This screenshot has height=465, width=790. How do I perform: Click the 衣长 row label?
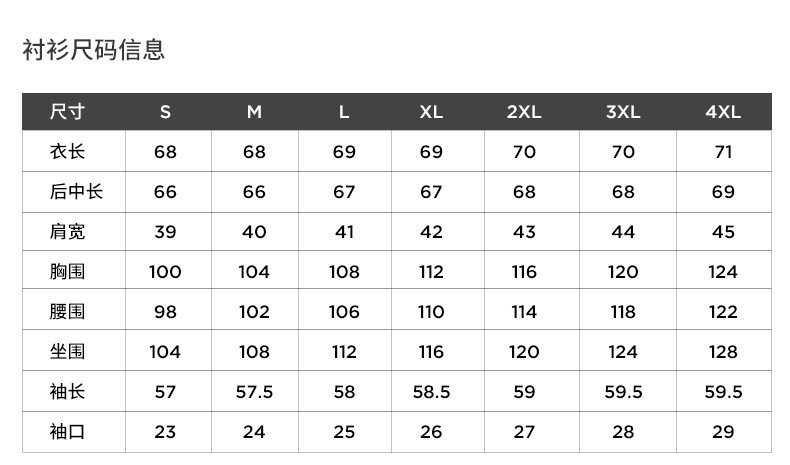(x=68, y=152)
